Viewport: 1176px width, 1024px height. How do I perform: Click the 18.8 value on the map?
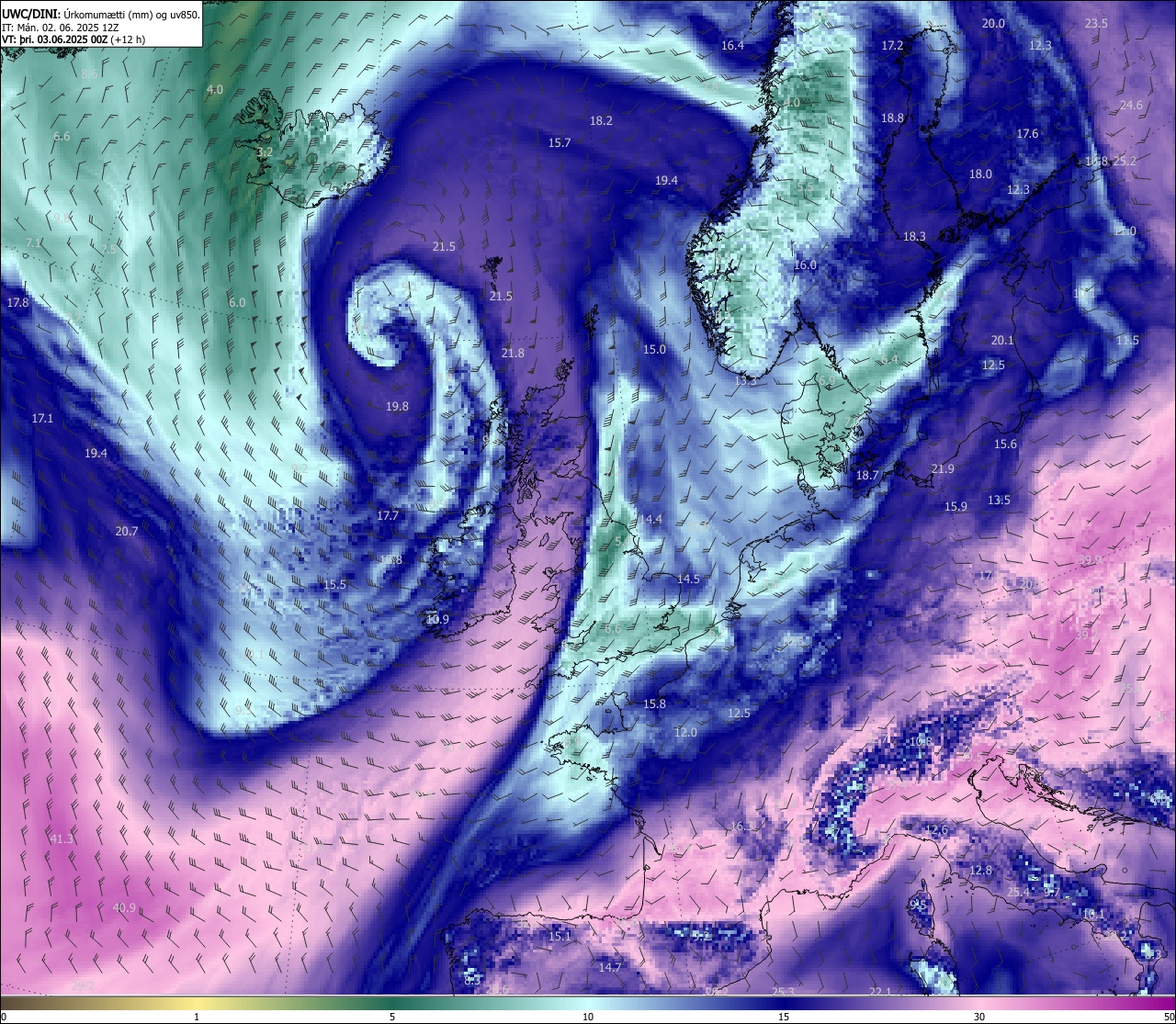pyautogui.click(x=892, y=118)
